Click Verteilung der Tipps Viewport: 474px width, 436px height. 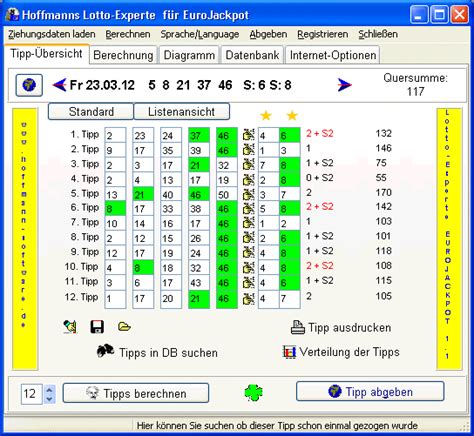[341, 352]
